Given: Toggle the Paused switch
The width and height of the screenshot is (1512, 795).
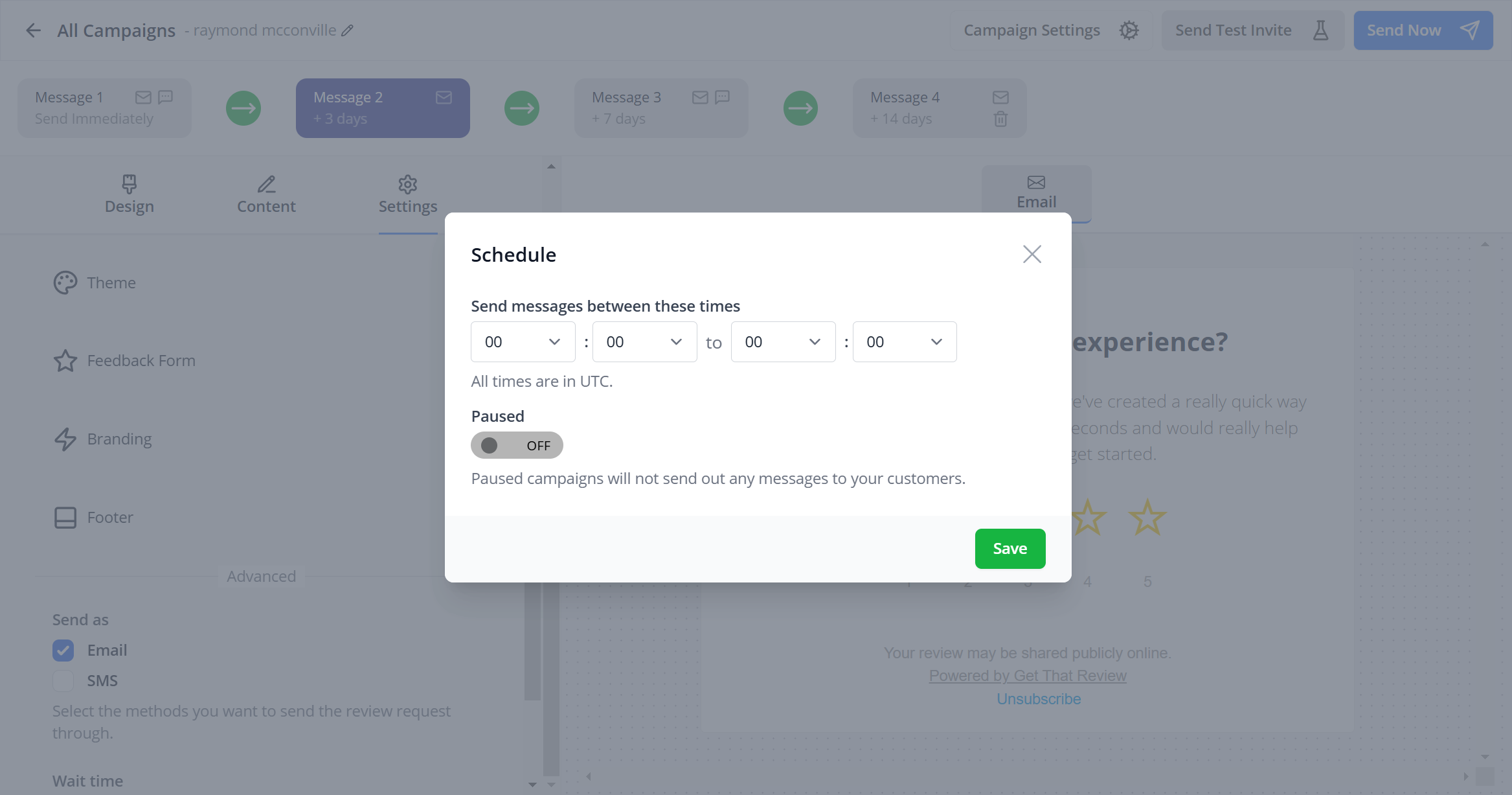Looking at the screenshot, I should point(517,445).
